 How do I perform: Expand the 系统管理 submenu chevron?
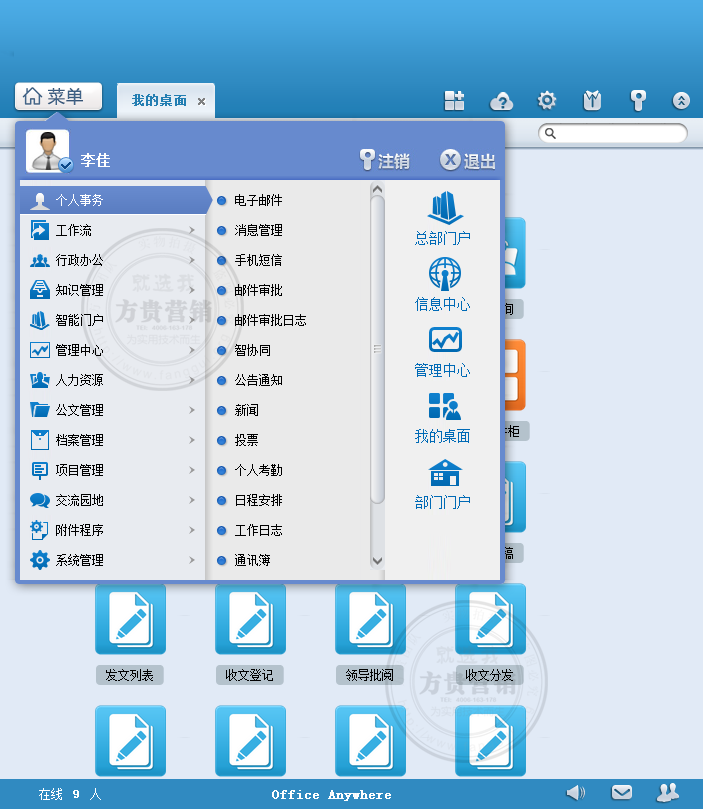click(x=192, y=560)
